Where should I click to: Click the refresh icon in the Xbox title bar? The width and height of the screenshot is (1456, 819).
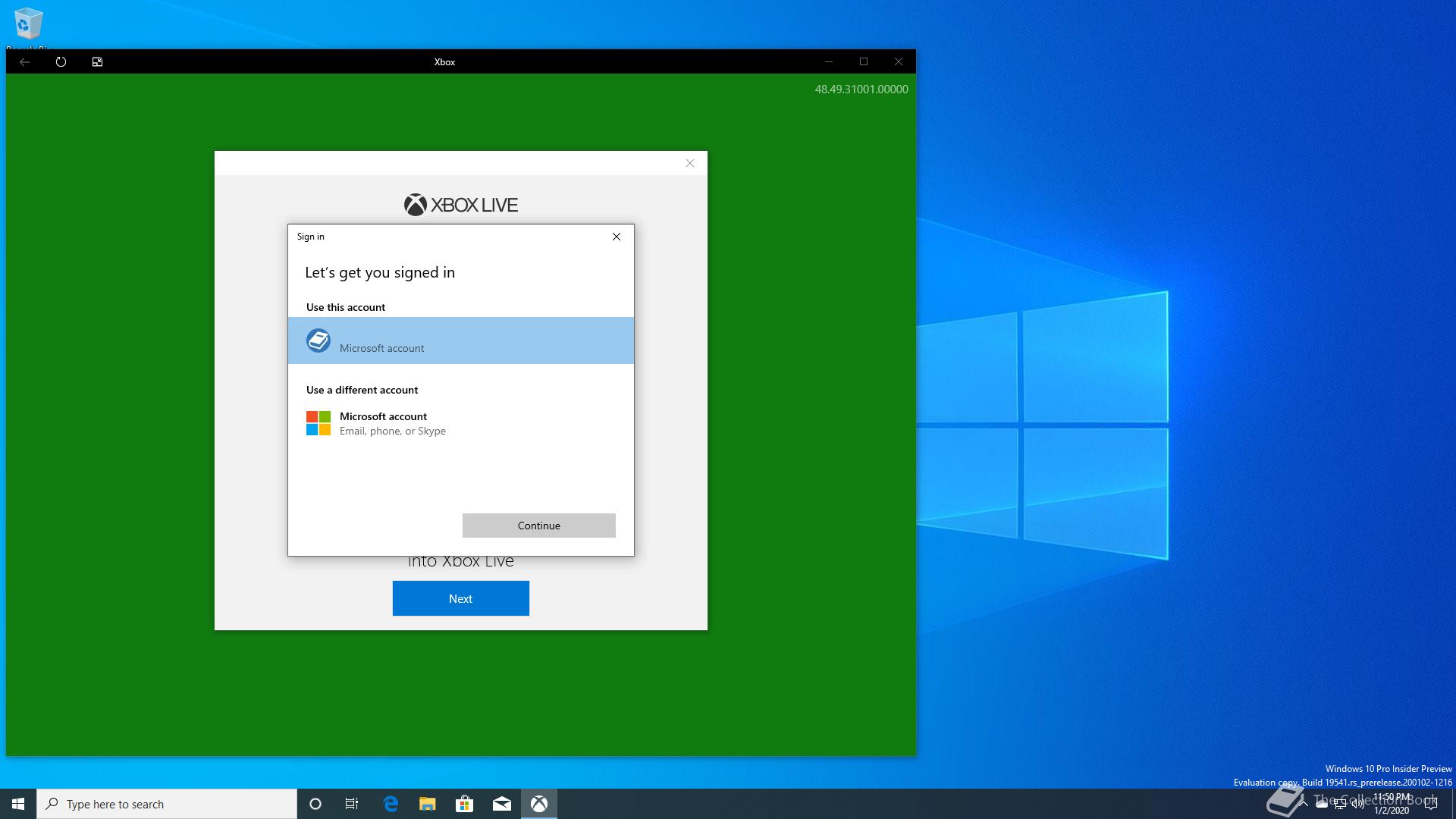(x=61, y=62)
